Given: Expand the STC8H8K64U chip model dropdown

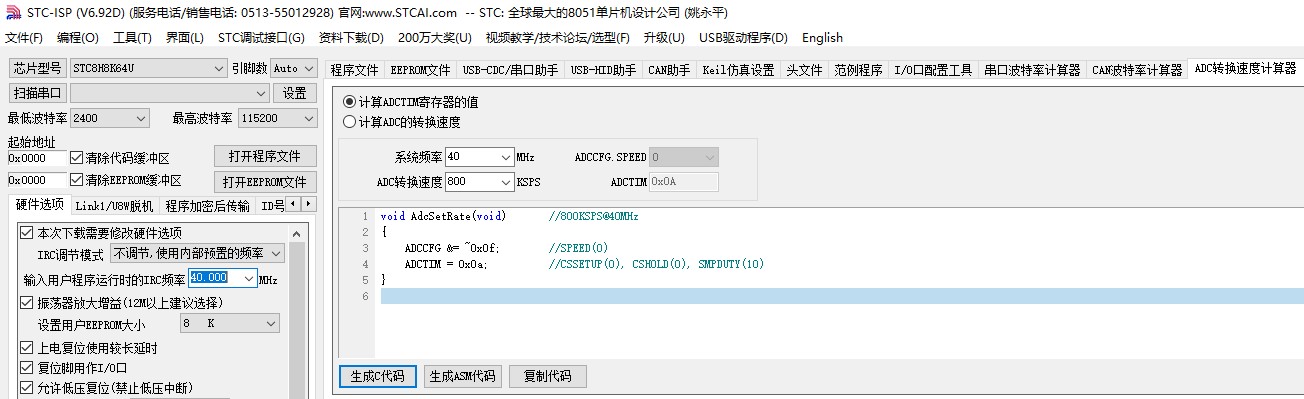Looking at the screenshot, I should 219,68.
